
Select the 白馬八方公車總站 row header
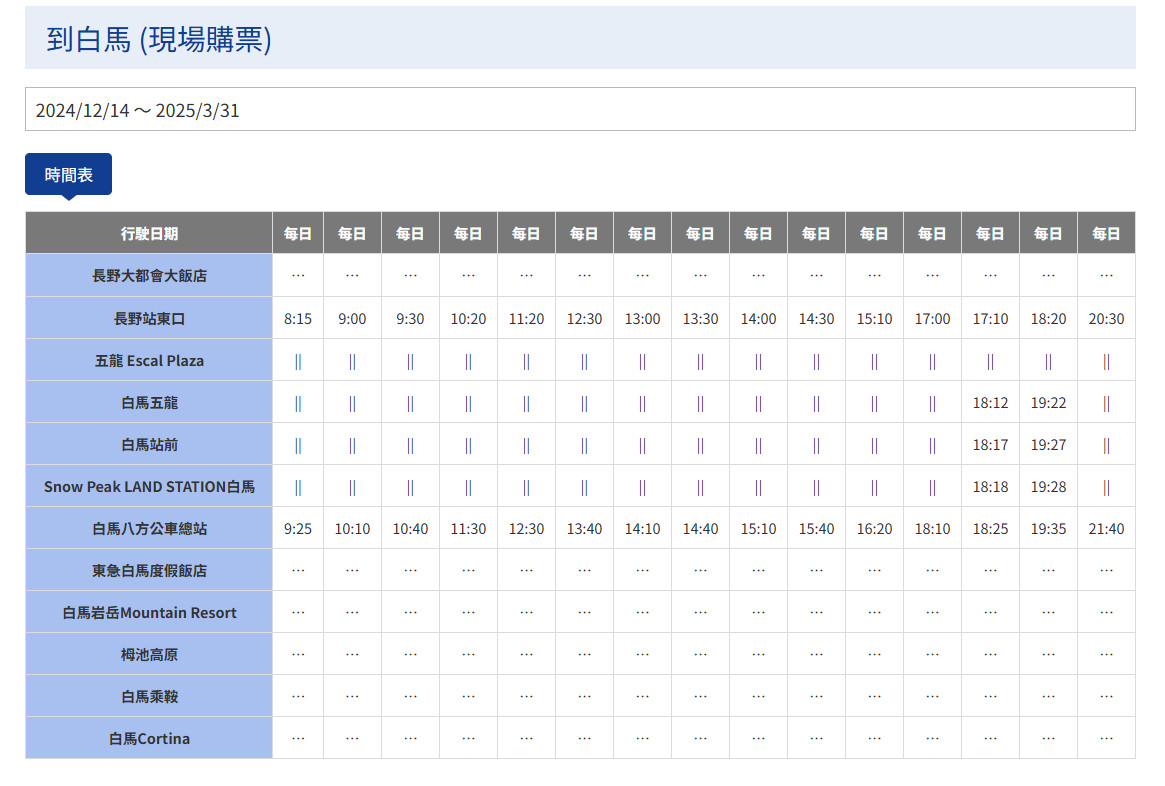pyautogui.click(x=149, y=529)
